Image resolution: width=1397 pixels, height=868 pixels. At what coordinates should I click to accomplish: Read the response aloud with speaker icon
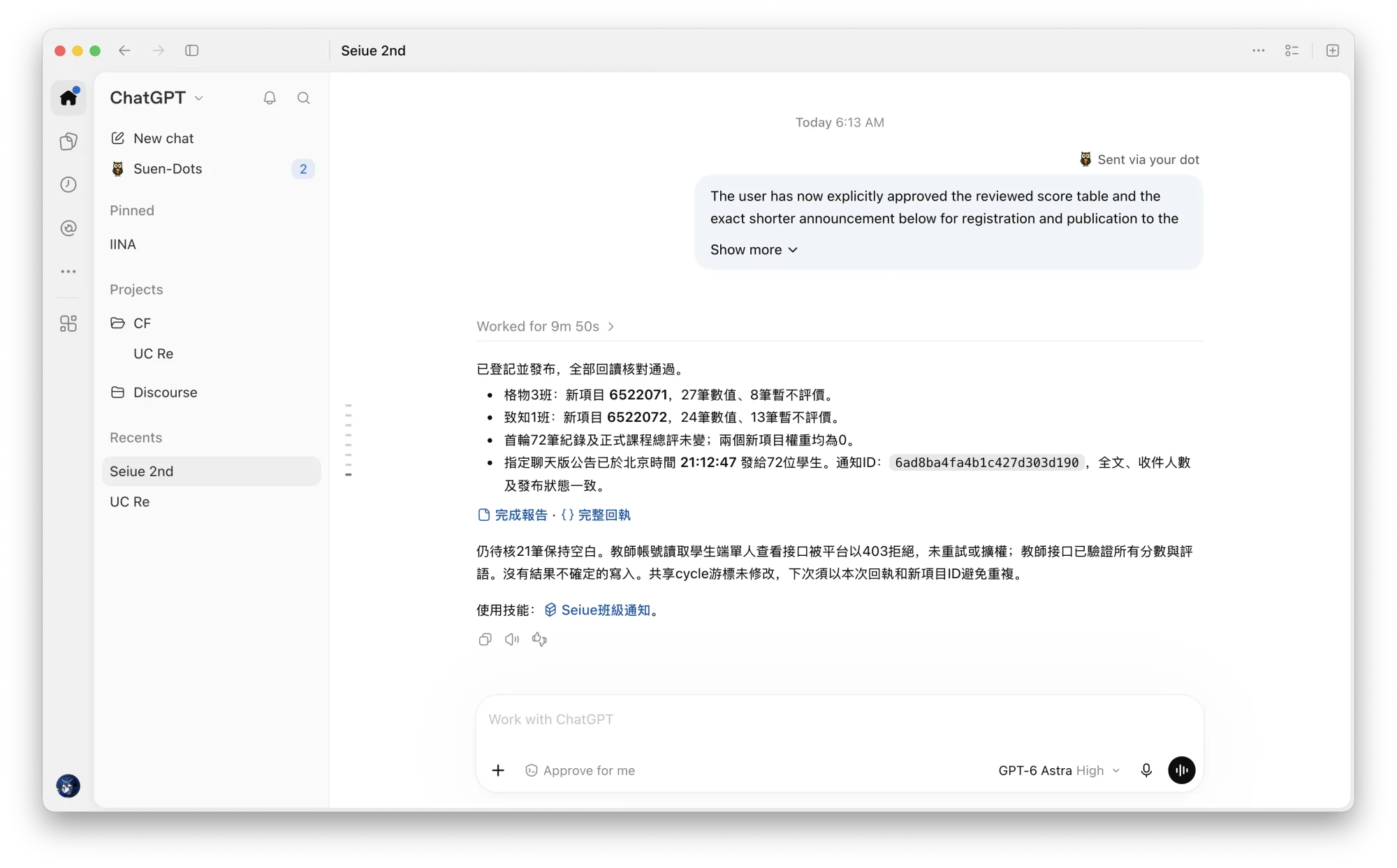[512, 639]
